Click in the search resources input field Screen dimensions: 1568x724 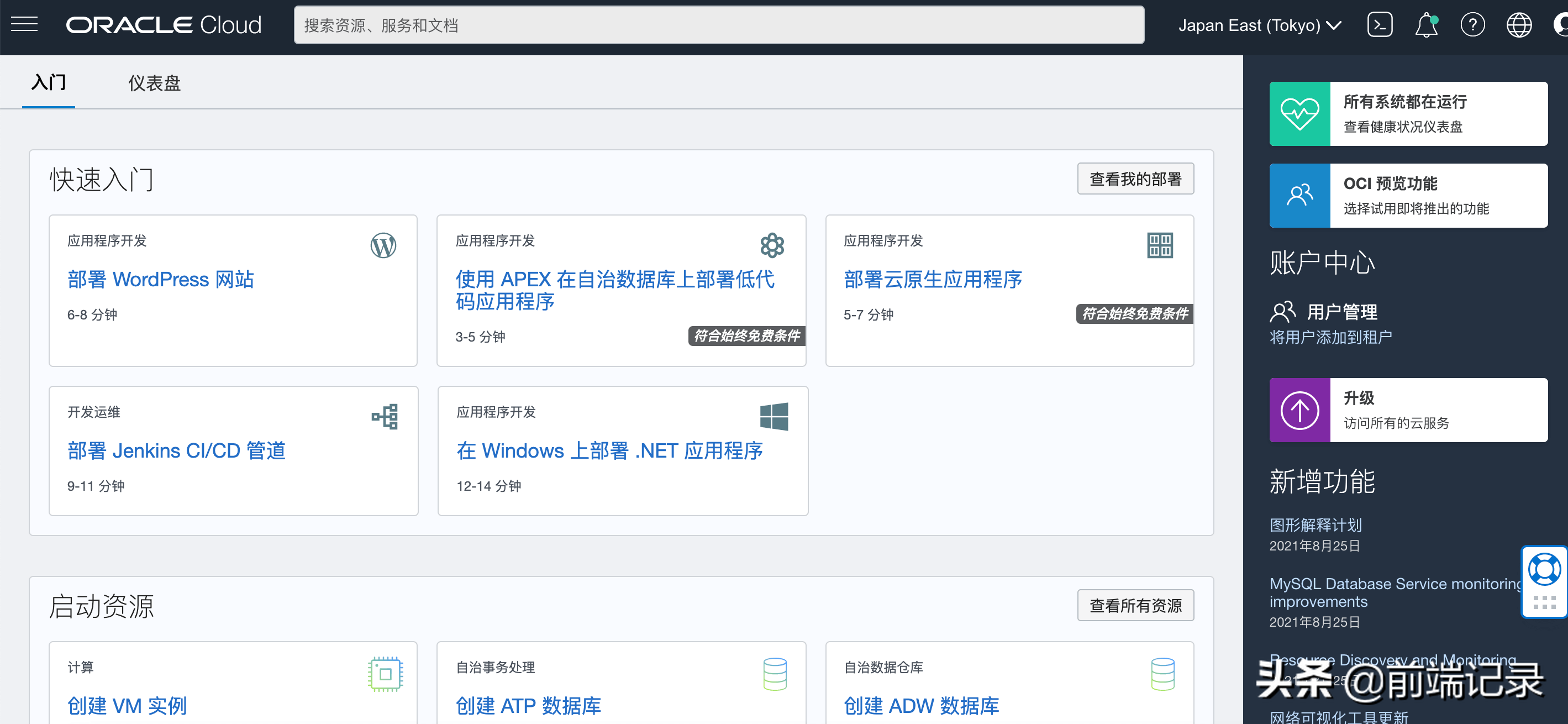pyautogui.click(x=719, y=25)
